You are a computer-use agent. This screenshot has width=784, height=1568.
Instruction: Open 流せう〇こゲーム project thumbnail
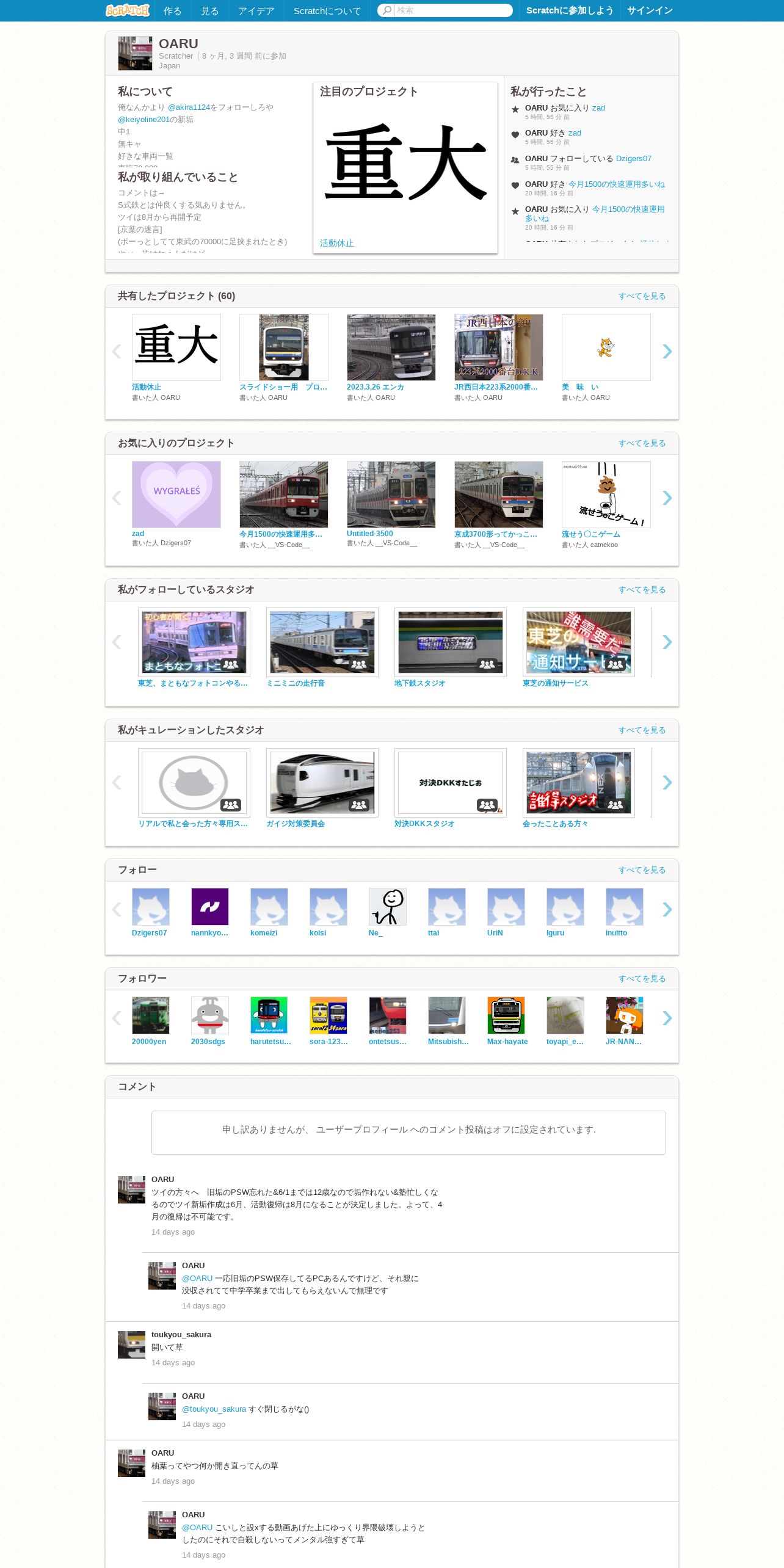[606, 495]
